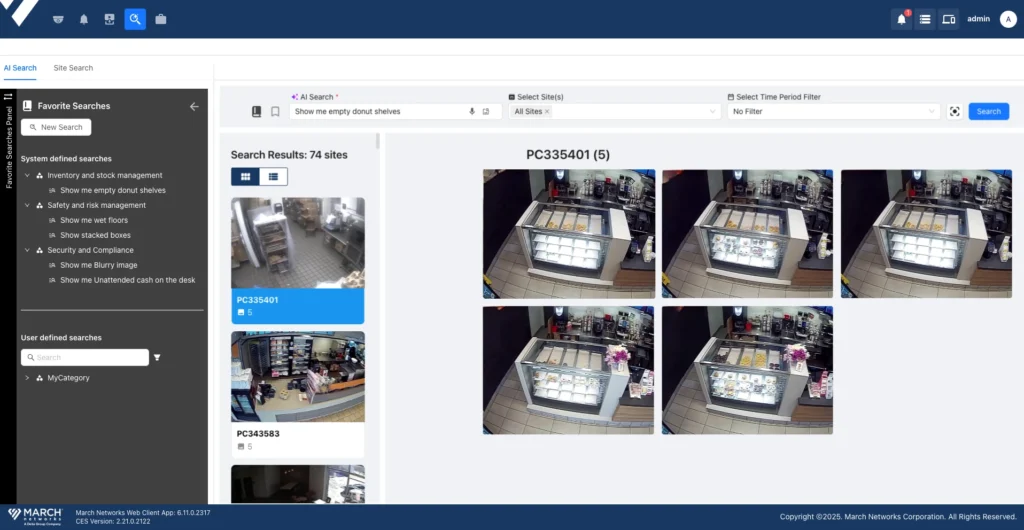Switch results to grid view
This screenshot has width=1024, height=530.
[244, 176]
